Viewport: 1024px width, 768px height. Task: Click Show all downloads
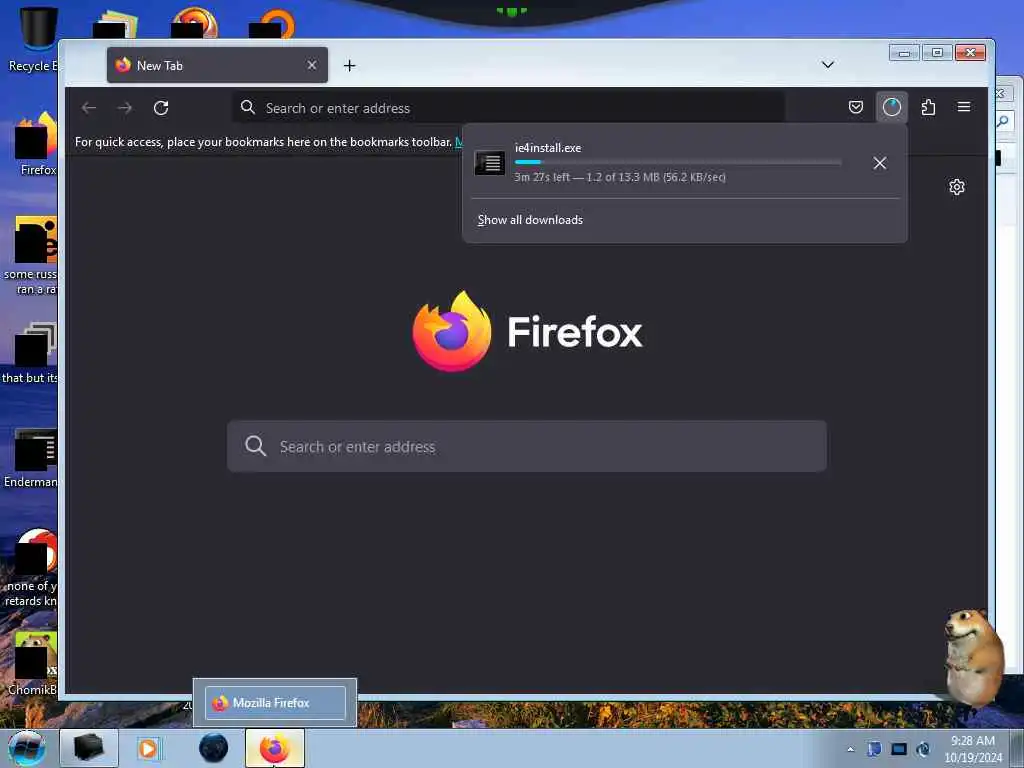(x=530, y=220)
